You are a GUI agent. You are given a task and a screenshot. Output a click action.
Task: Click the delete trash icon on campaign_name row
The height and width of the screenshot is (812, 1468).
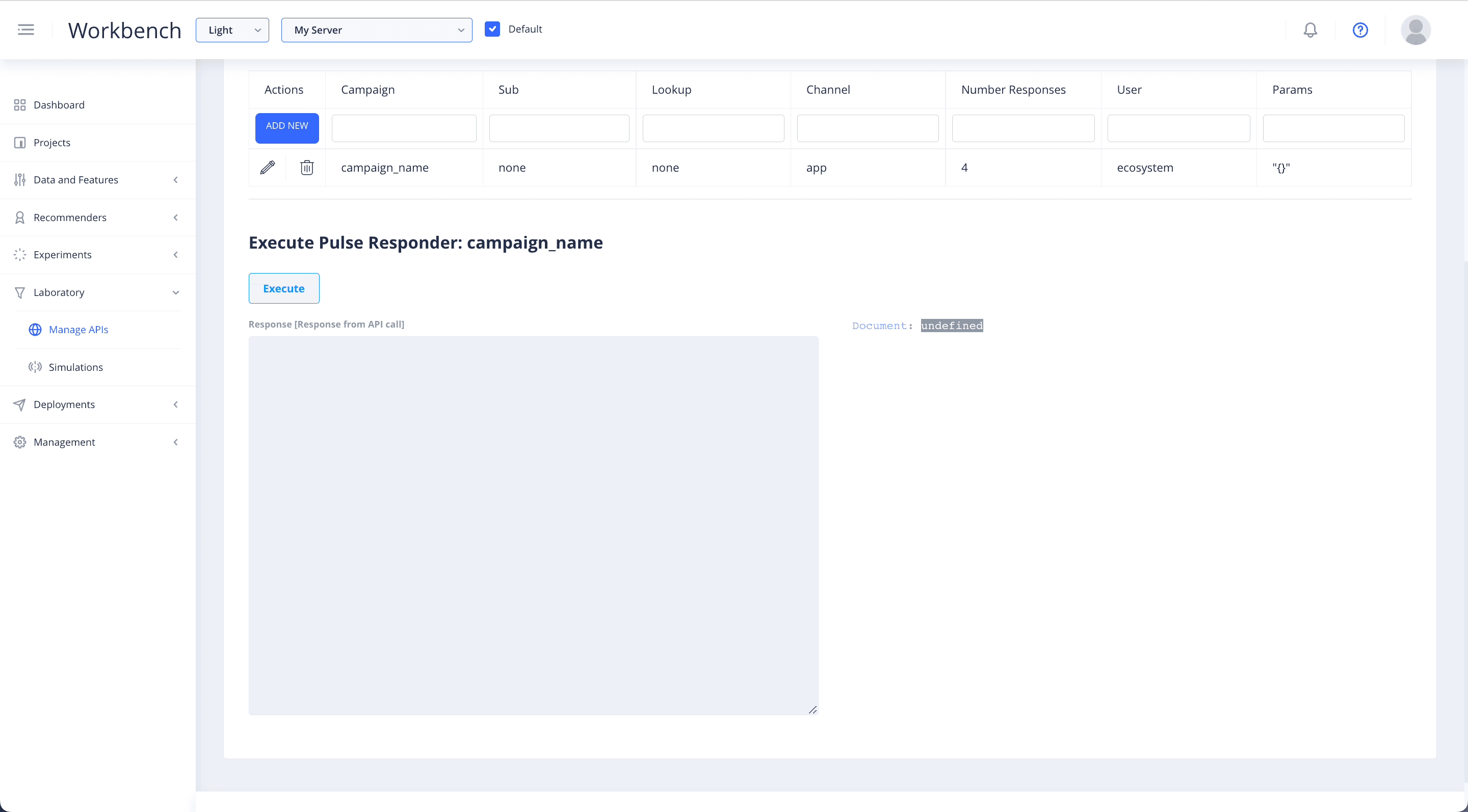pos(307,167)
